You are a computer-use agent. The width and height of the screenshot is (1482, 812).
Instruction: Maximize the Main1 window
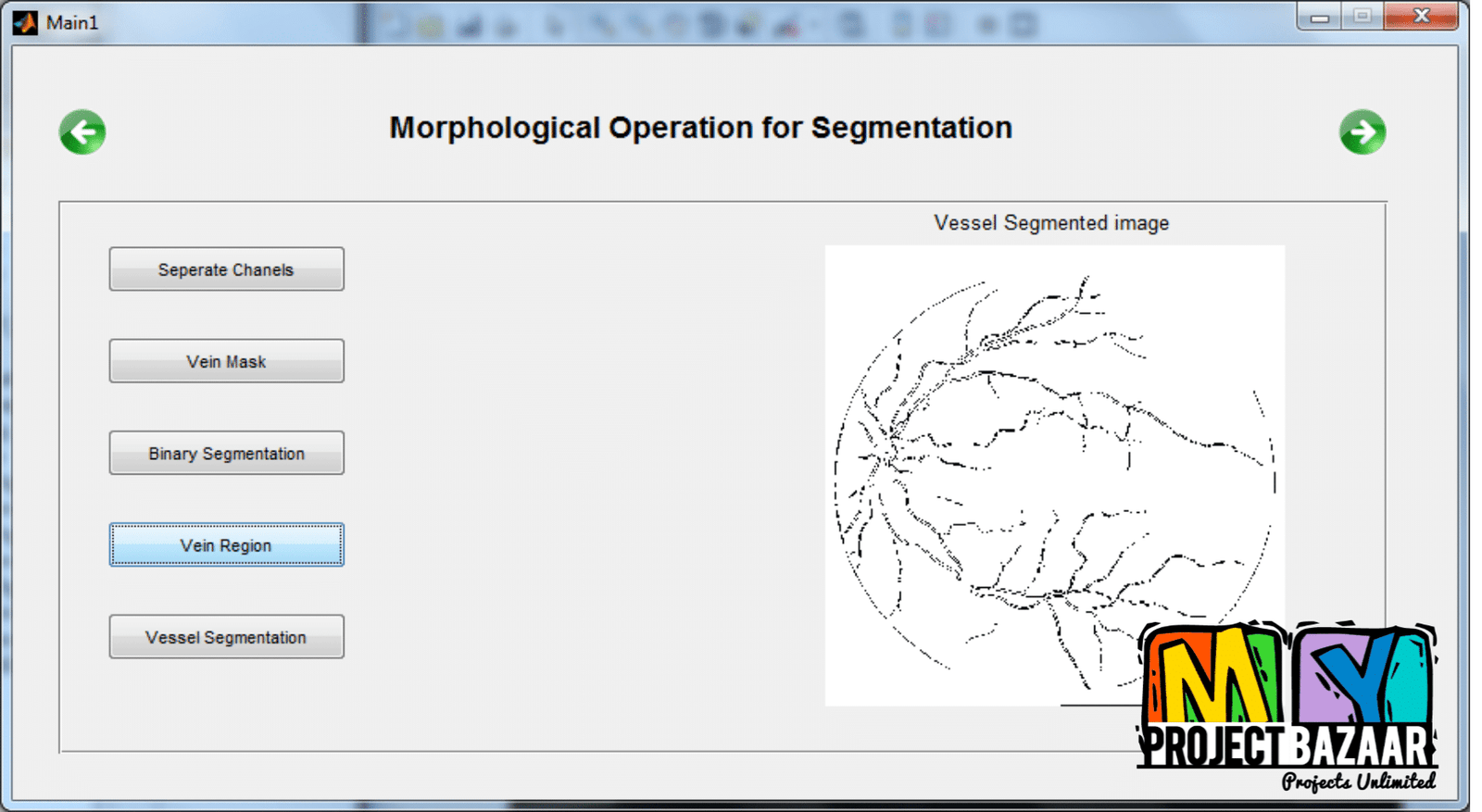tap(1362, 17)
